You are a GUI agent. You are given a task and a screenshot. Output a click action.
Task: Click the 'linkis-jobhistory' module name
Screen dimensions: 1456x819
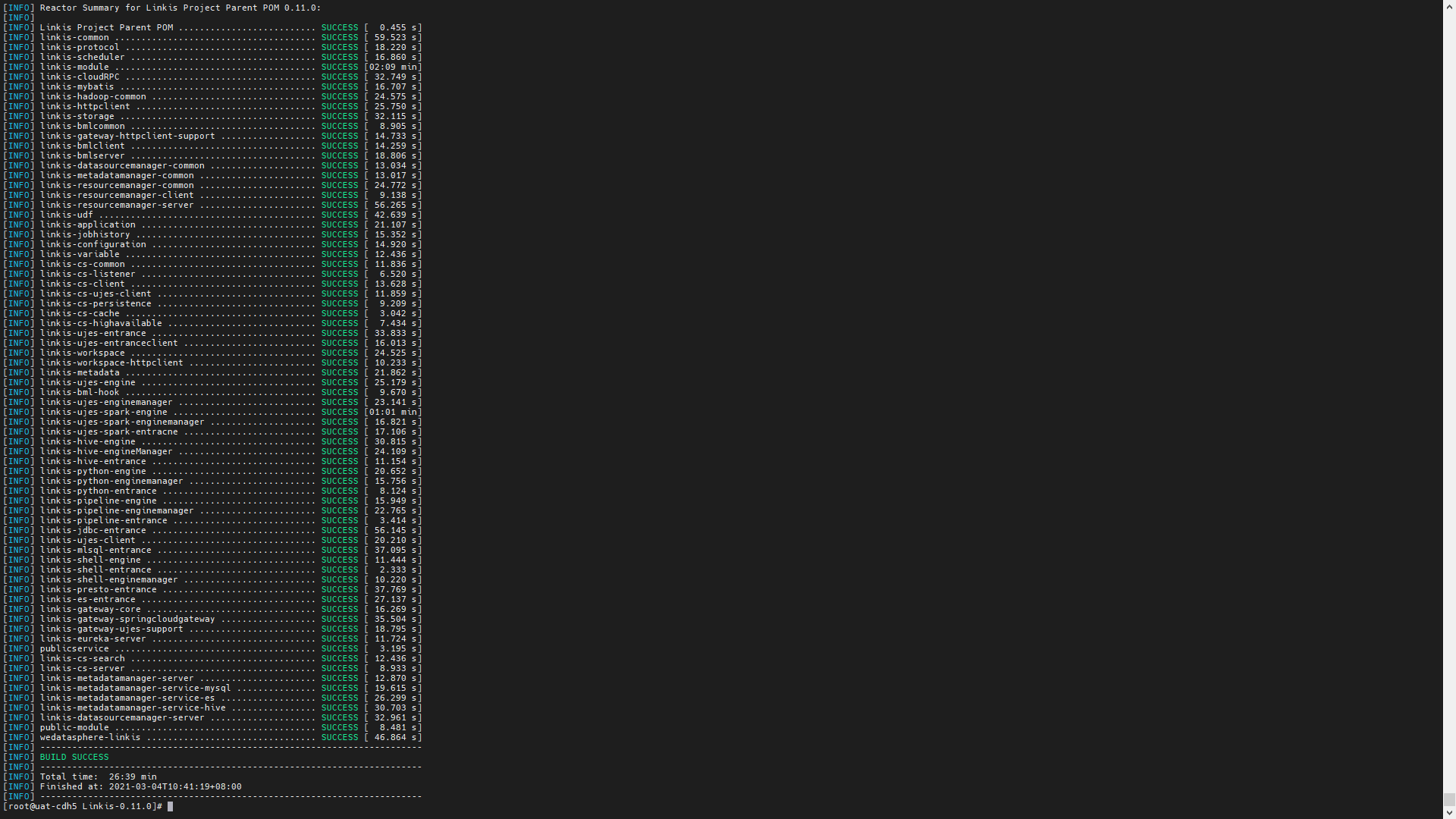(x=85, y=234)
